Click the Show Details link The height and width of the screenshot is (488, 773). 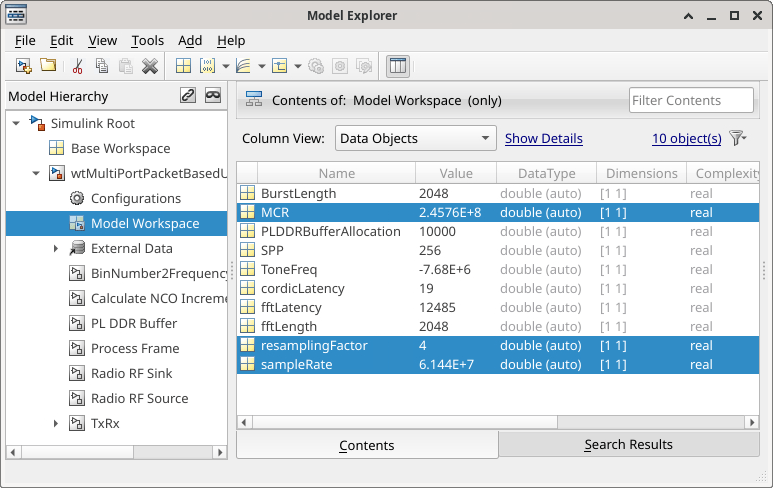tap(543, 138)
